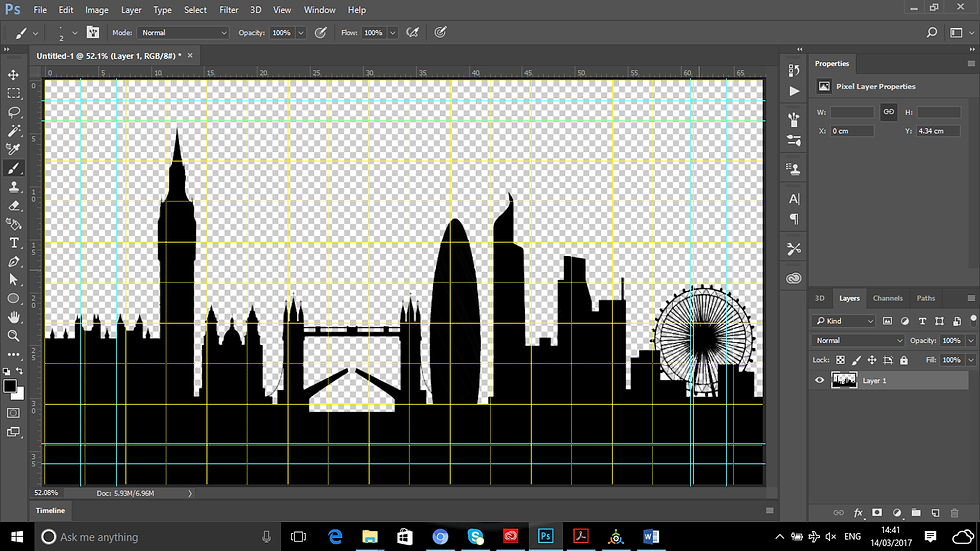Open the Edit Toolbar ellipsis menu
Image resolution: width=980 pixels, height=551 pixels.
(13, 354)
